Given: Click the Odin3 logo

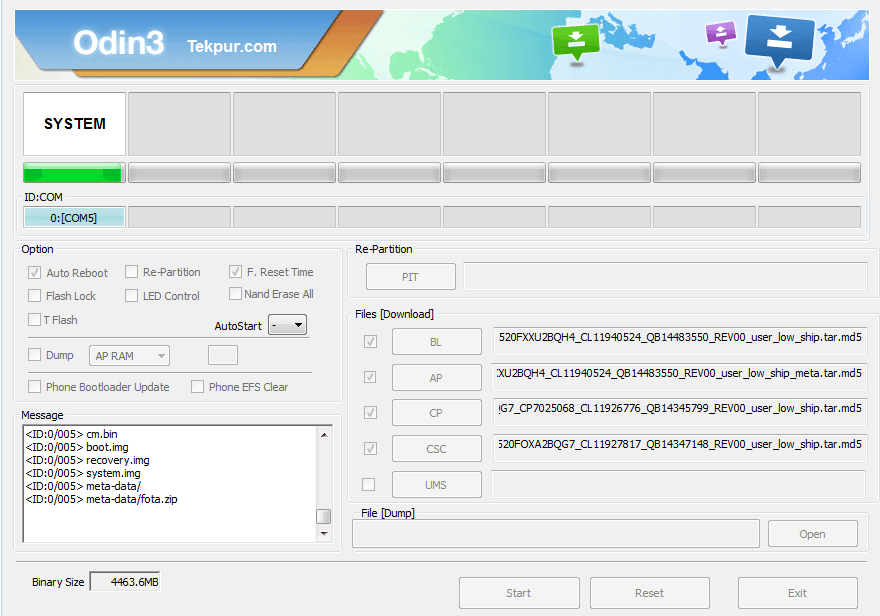Looking at the screenshot, I should tap(119, 43).
